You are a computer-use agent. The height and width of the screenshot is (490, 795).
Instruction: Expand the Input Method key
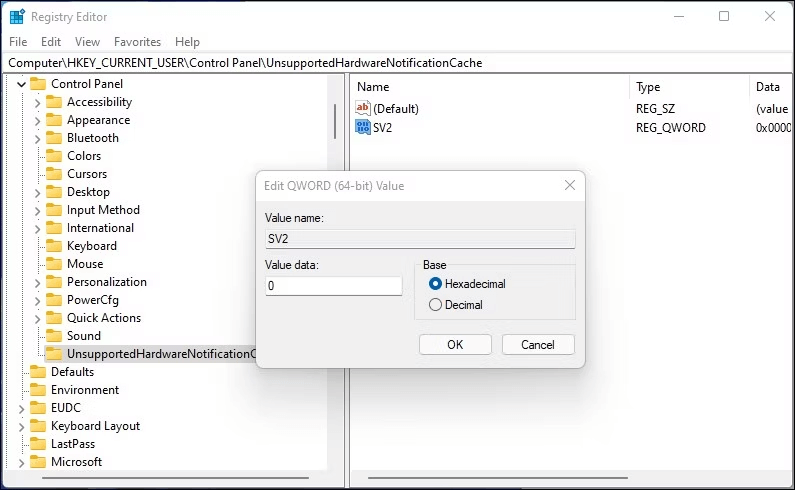coord(37,211)
